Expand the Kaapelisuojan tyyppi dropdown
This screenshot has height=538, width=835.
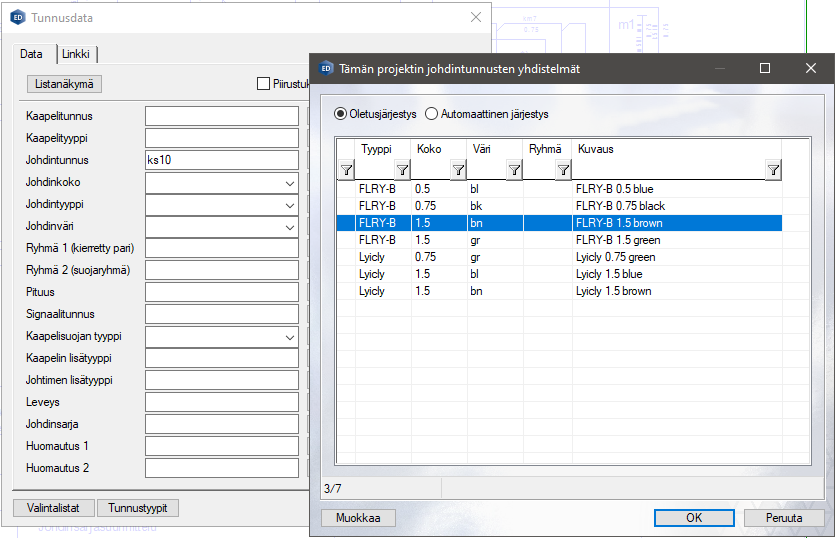pos(289,337)
